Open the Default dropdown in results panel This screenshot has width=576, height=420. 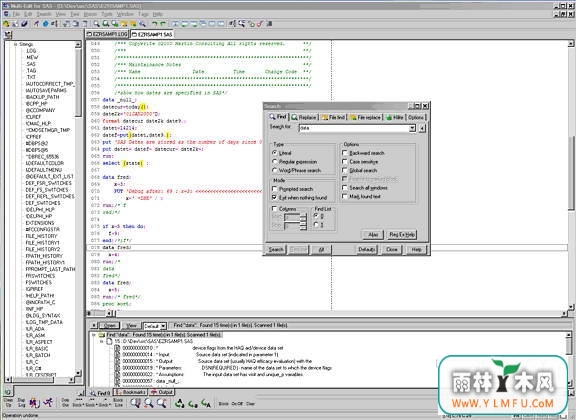point(163,326)
